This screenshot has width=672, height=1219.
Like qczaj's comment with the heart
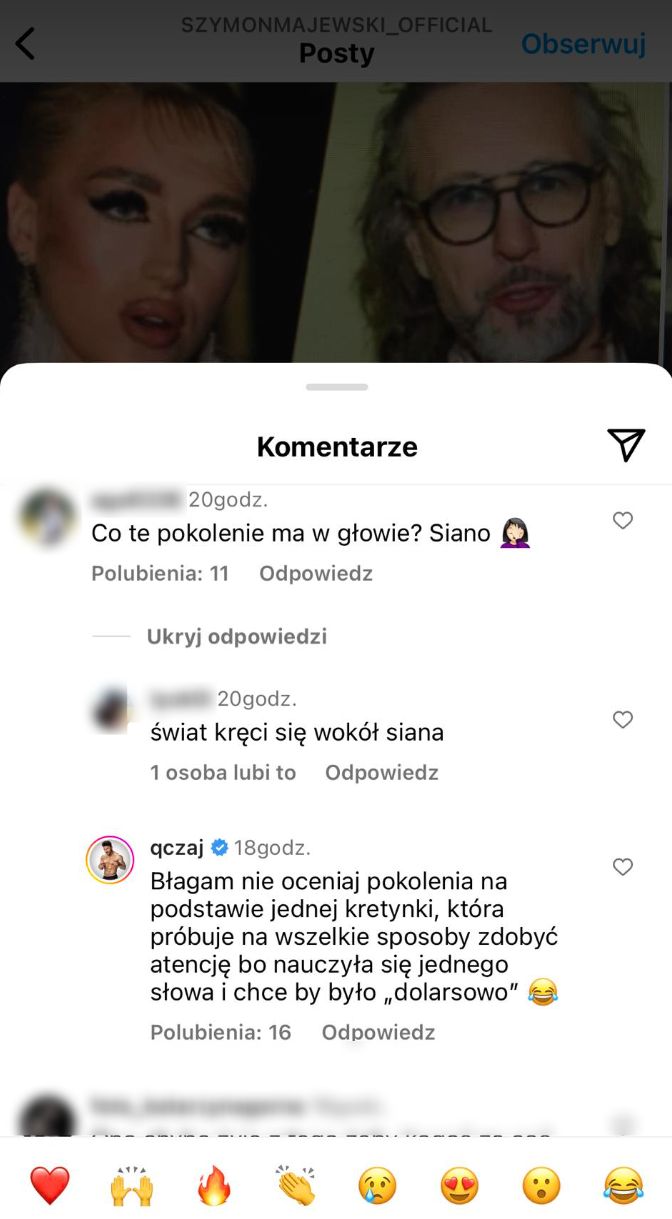[623, 867]
